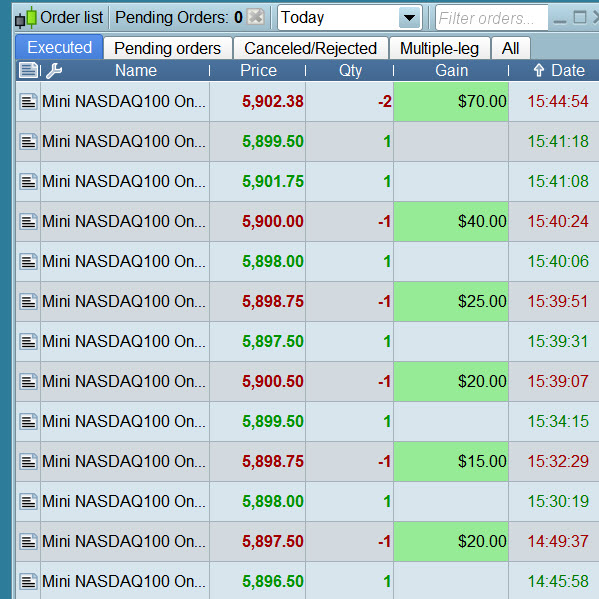Image resolution: width=599 pixels, height=599 pixels.
Task: Open details icon for 15:39:51 order
Action: click(x=28, y=301)
